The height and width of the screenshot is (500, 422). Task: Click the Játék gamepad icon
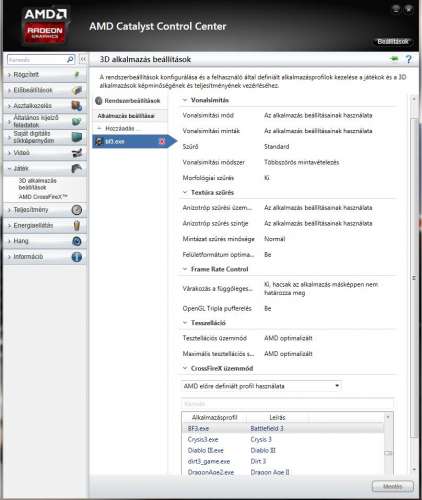pos(77,168)
